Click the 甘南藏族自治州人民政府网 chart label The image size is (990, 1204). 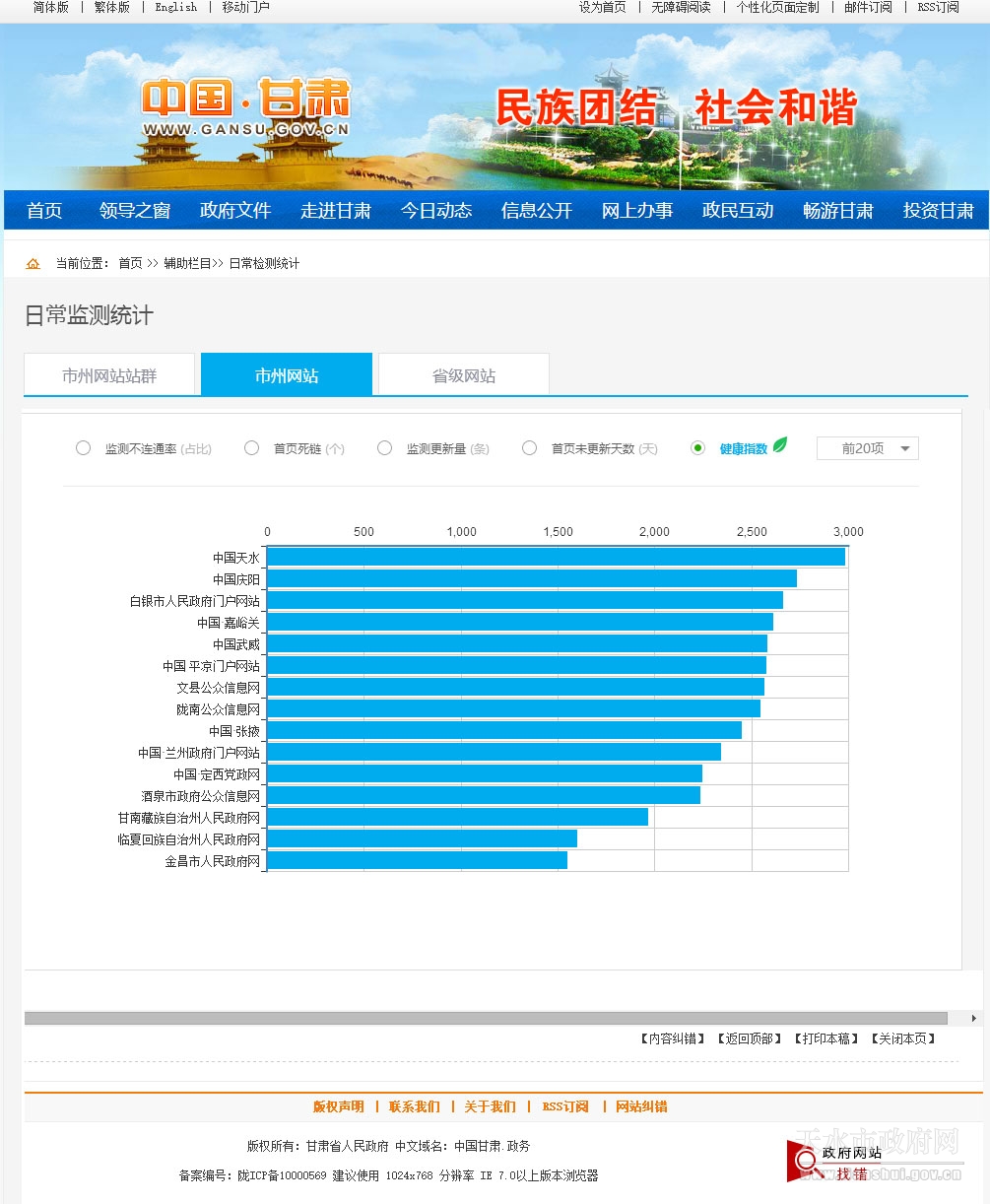coord(189,818)
